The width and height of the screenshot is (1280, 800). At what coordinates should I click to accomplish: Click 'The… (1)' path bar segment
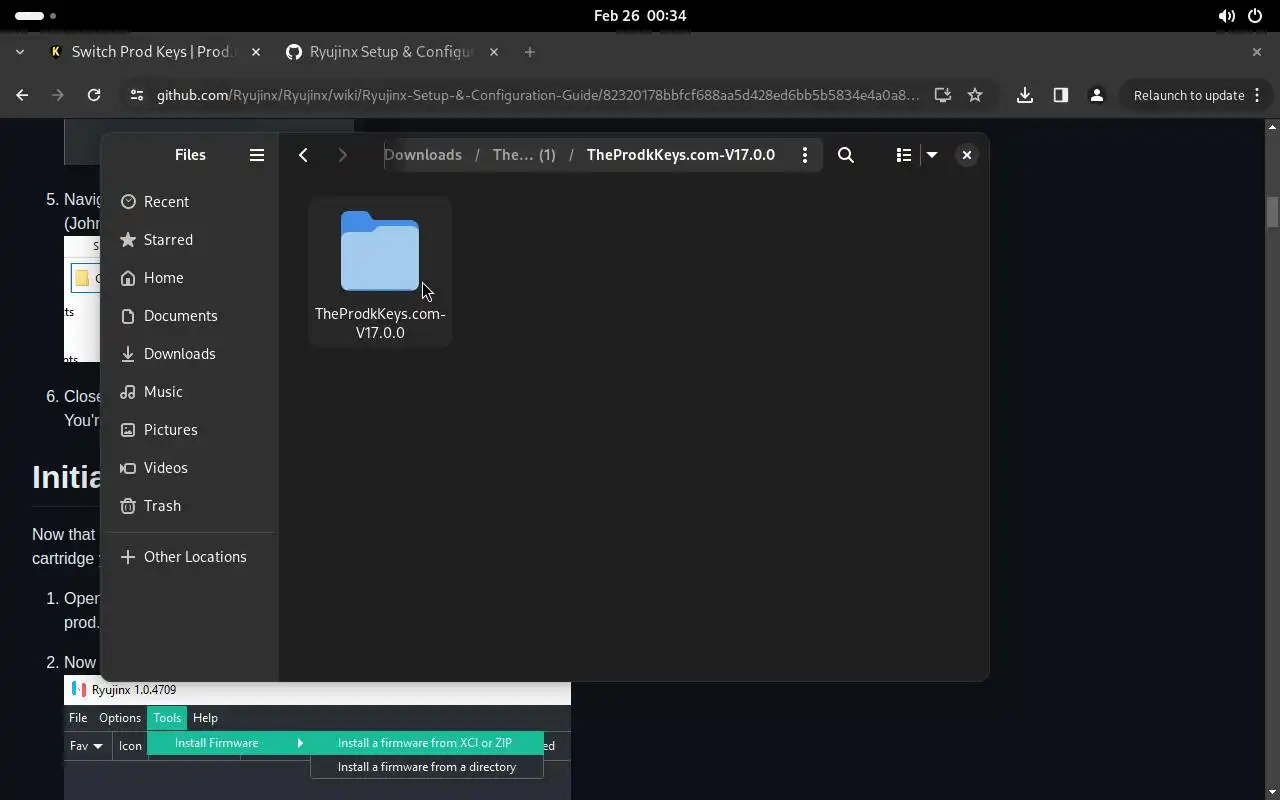[x=524, y=155]
